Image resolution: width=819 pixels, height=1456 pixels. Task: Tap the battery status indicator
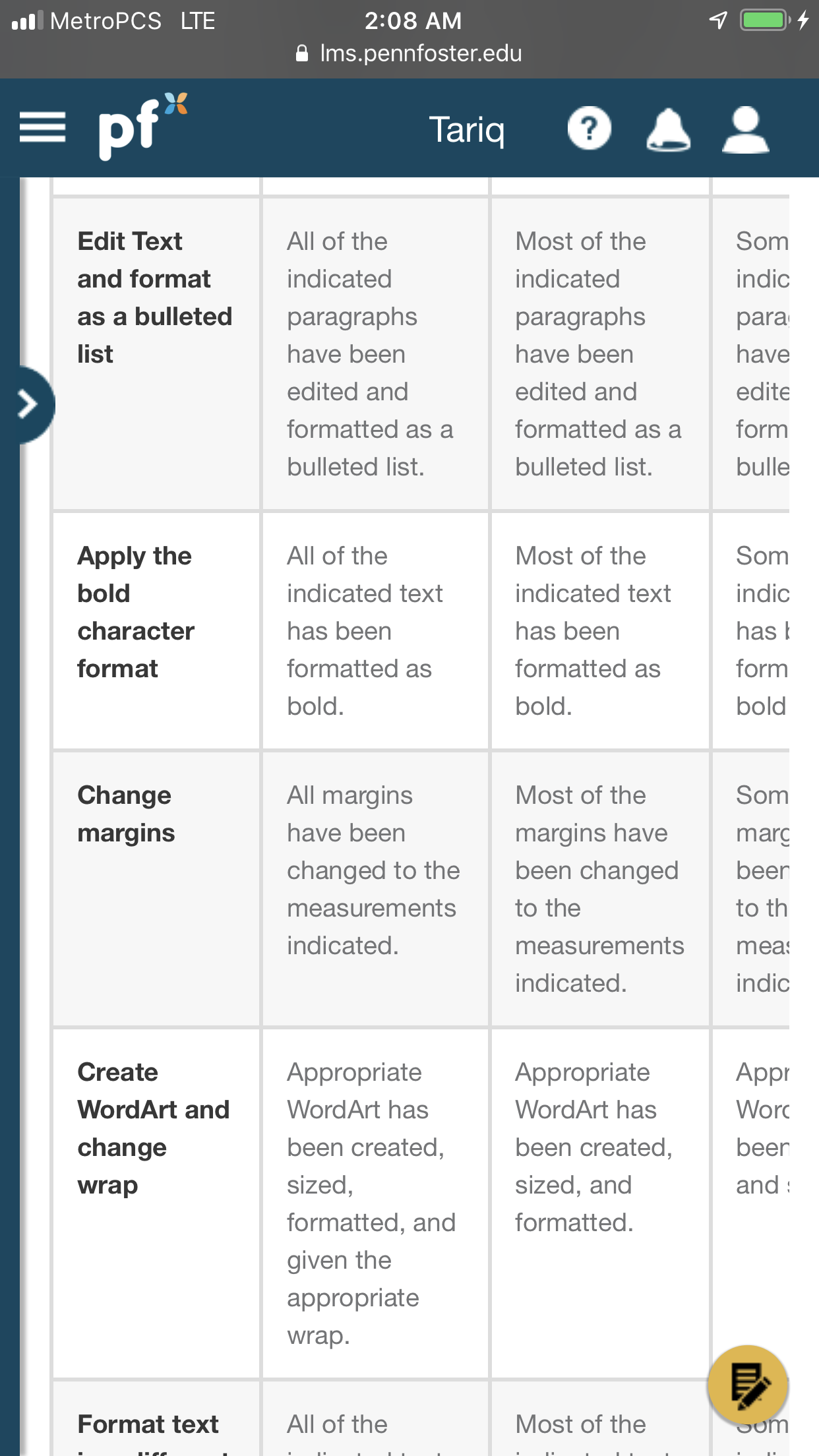766,20
